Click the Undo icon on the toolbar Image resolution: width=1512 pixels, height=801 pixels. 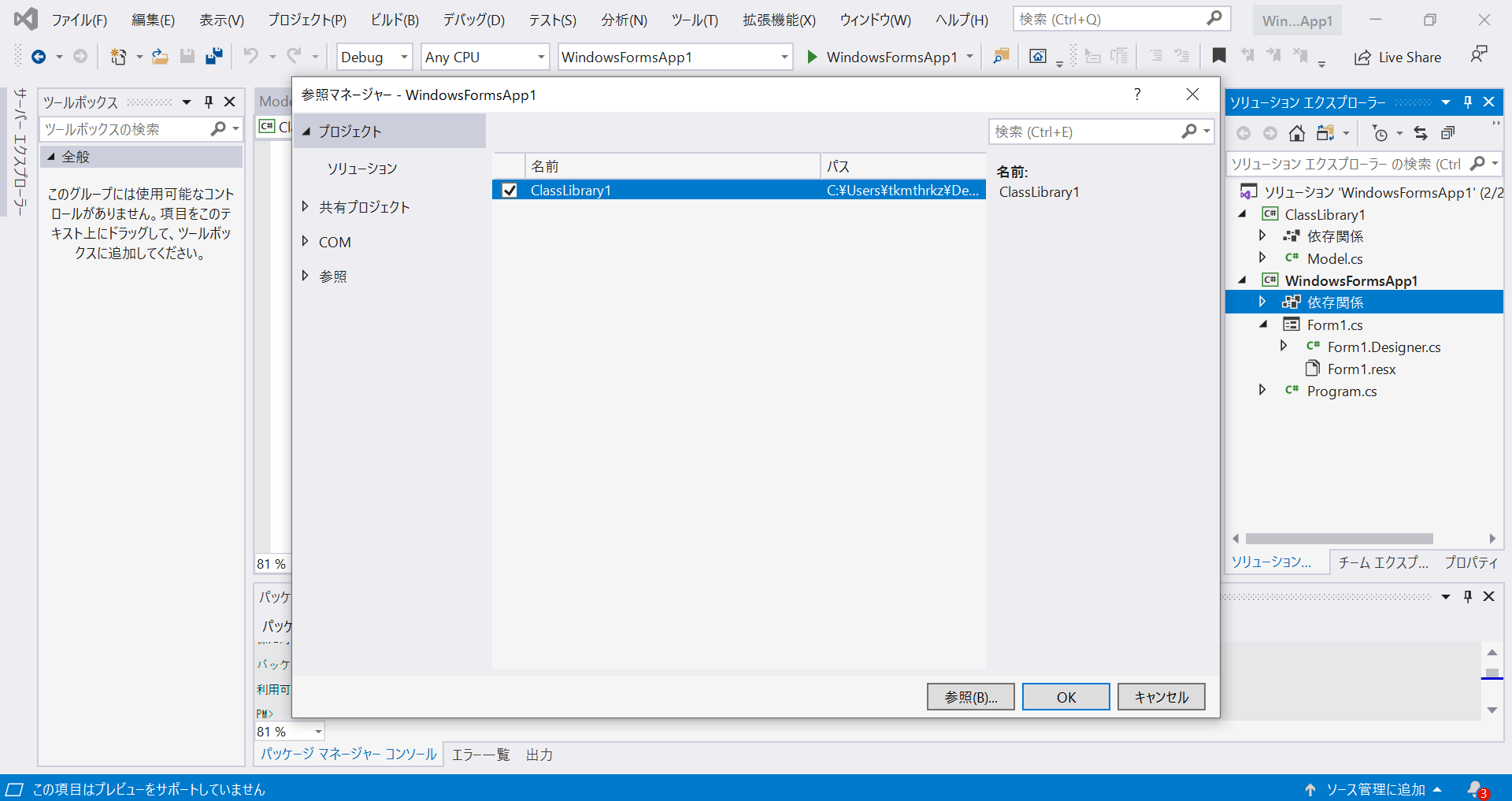click(x=250, y=56)
